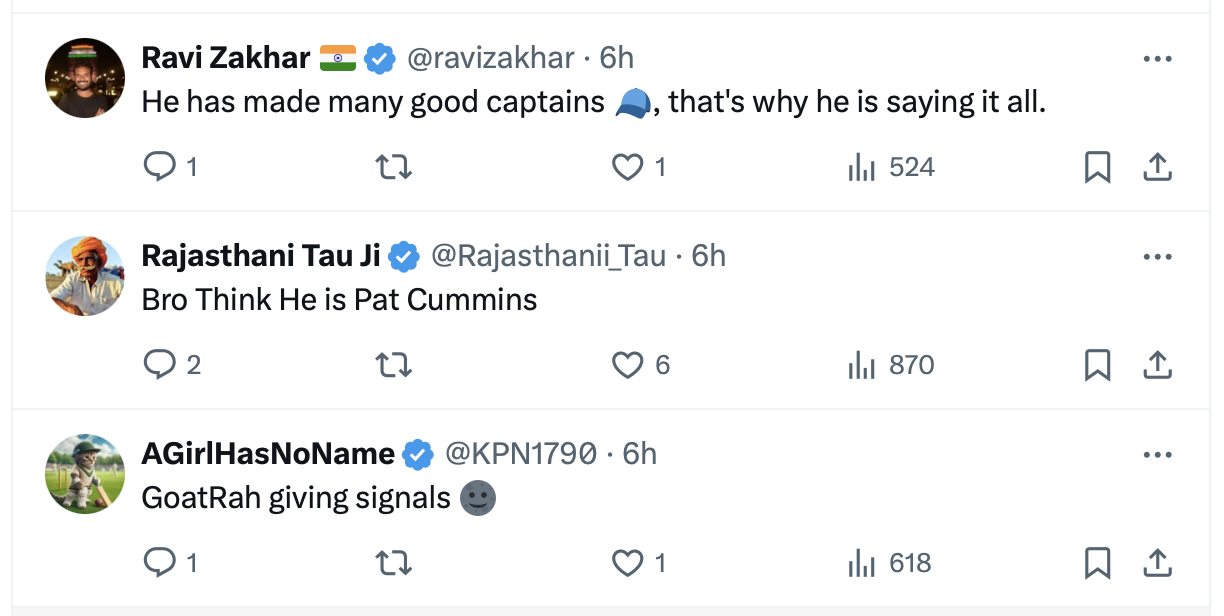1224x616 pixels.
Task: Visit the Rajasthani Tau Ji profile name
Action: point(261,256)
